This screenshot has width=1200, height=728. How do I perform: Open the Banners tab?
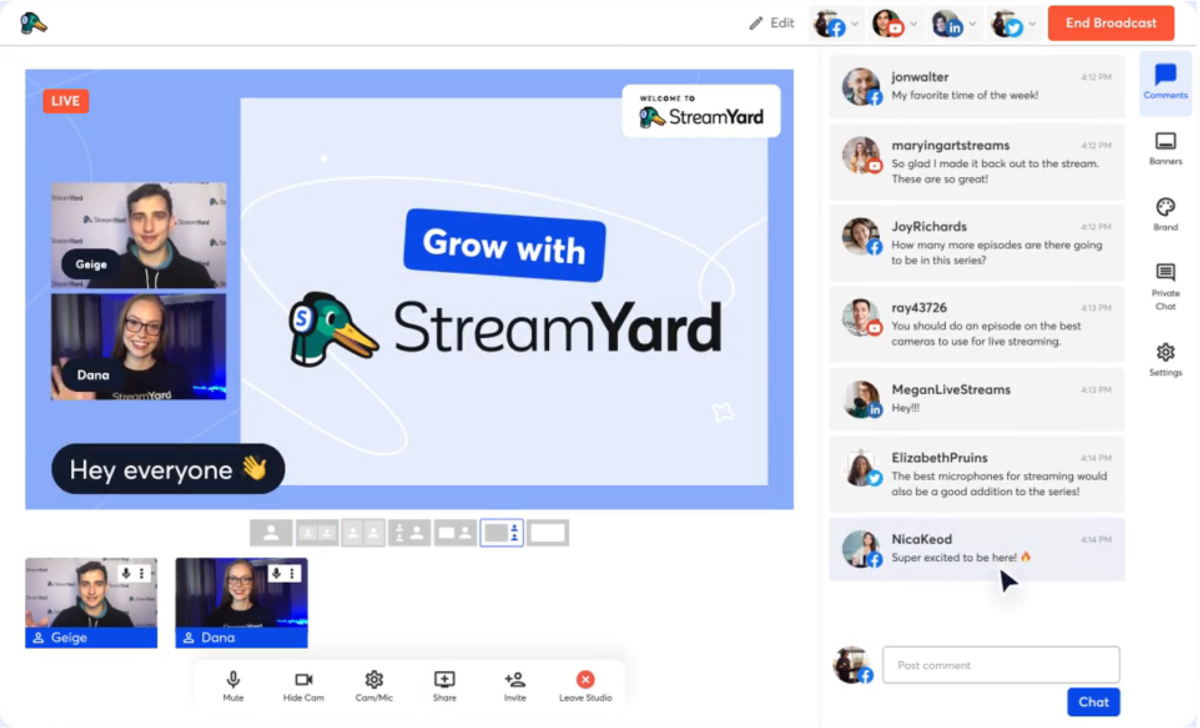1165,147
